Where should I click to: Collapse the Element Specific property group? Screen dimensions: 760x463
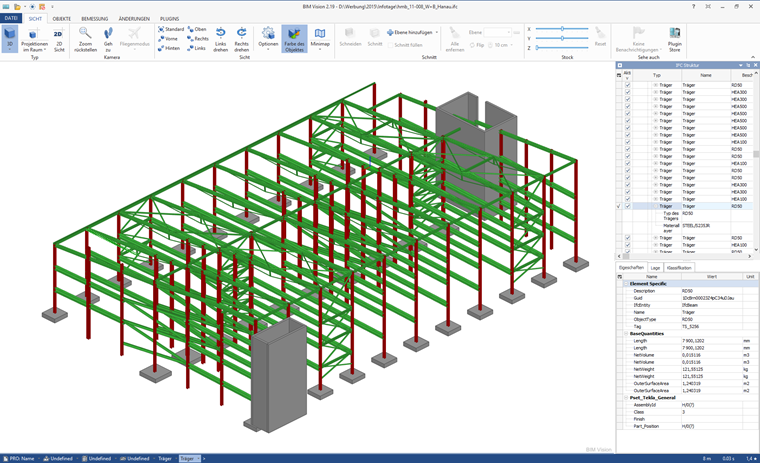click(626, 284)
